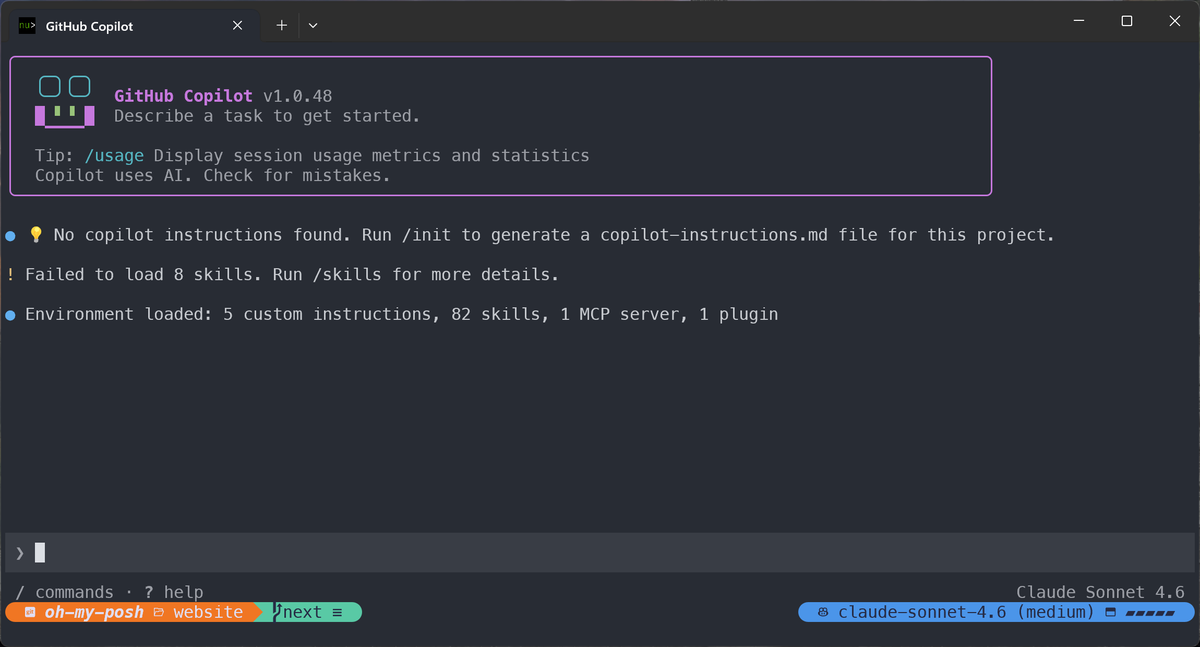Open the new-tab profile dropdown

pos(313,26)
